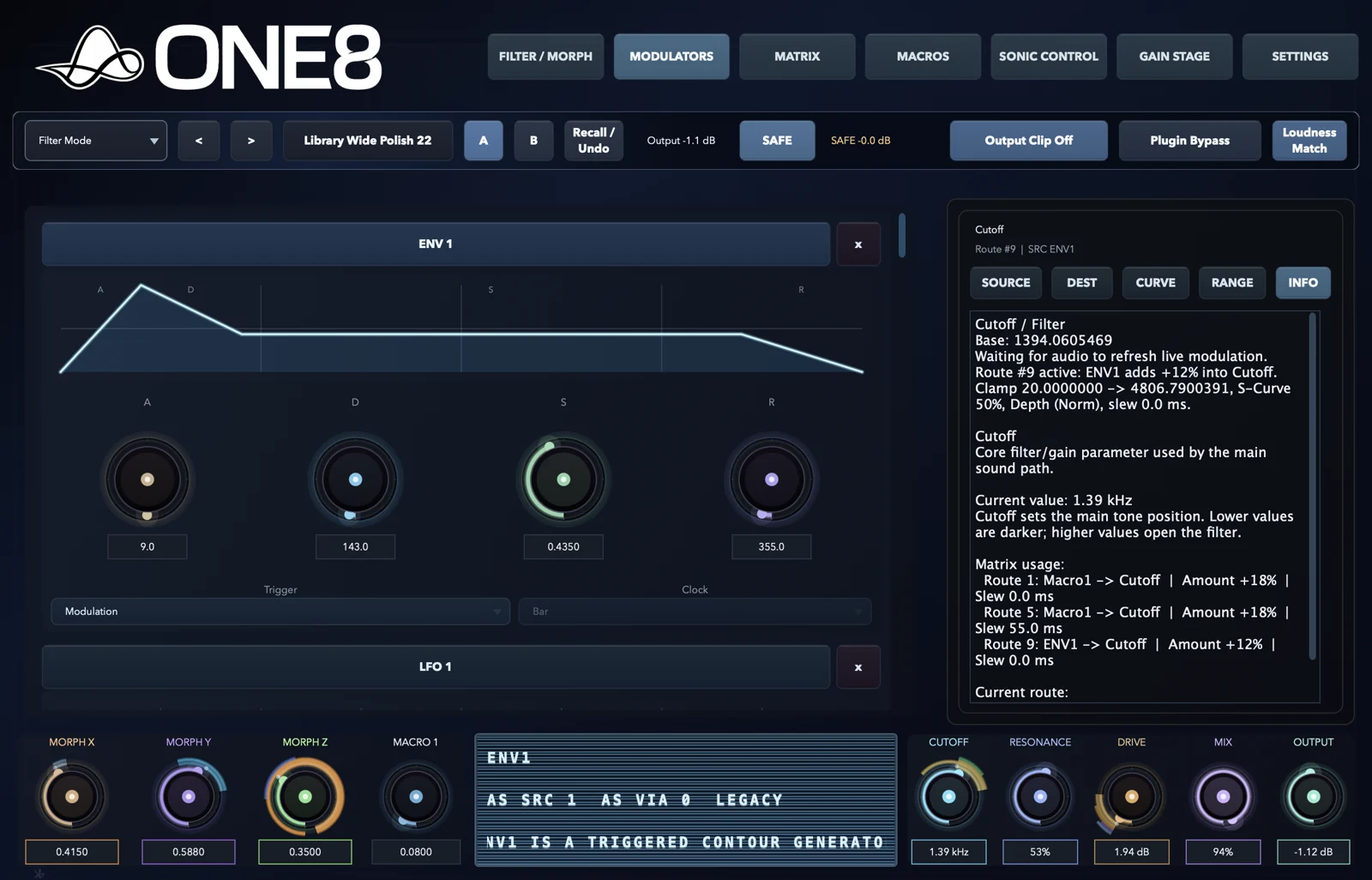This screenshot has width=1372, height=880.
Task: Click the MIX value 94%
Action: (x=1224, y=852)
